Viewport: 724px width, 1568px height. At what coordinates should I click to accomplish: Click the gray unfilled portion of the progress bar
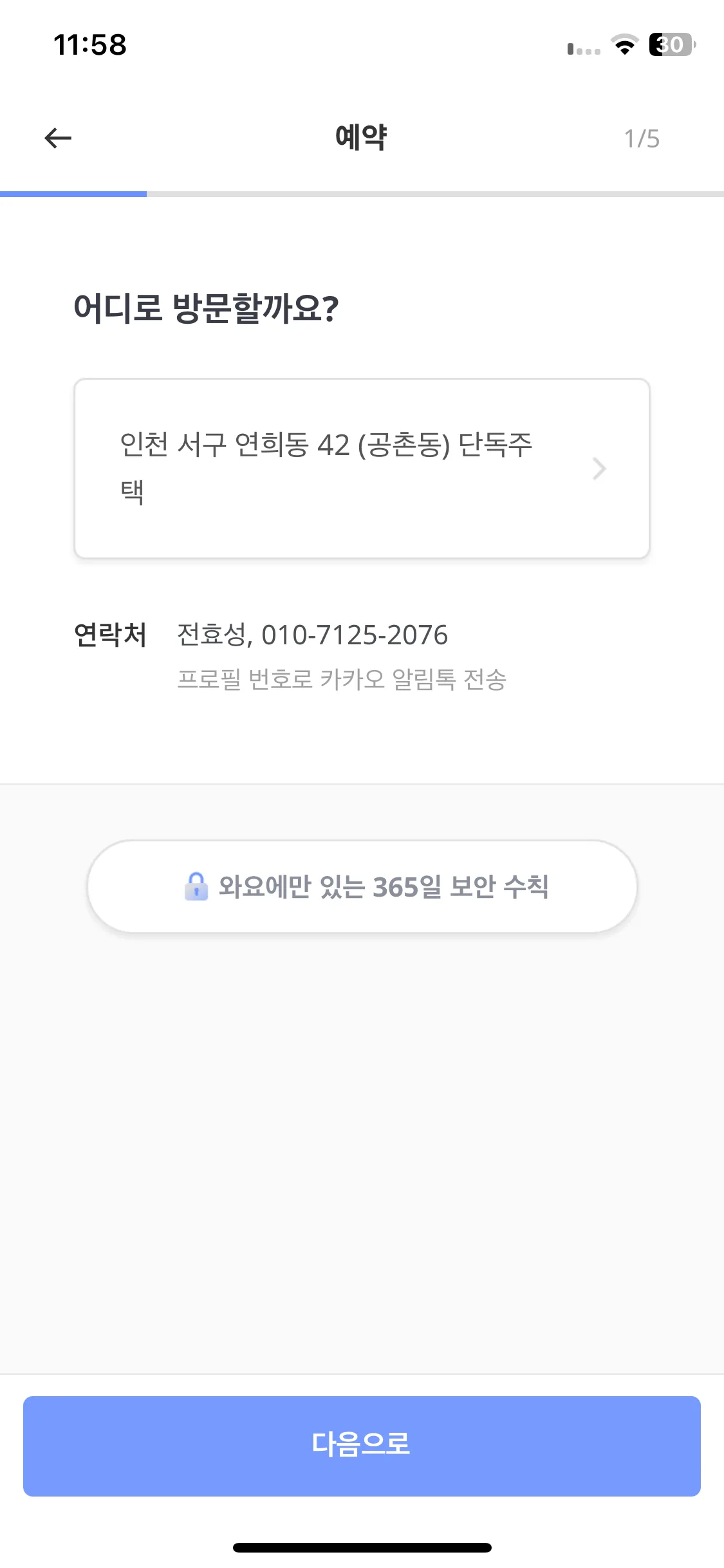[x=435, y=194]
